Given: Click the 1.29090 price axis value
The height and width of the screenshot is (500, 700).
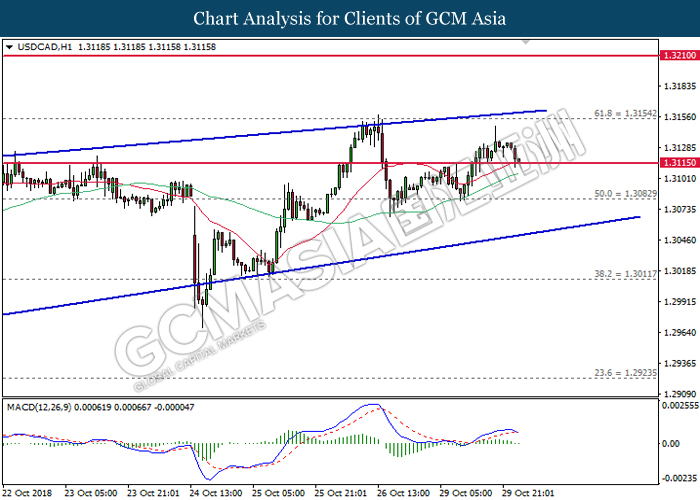Looking at the screenshot, I should pyautogui.click(x=680, y=394).
